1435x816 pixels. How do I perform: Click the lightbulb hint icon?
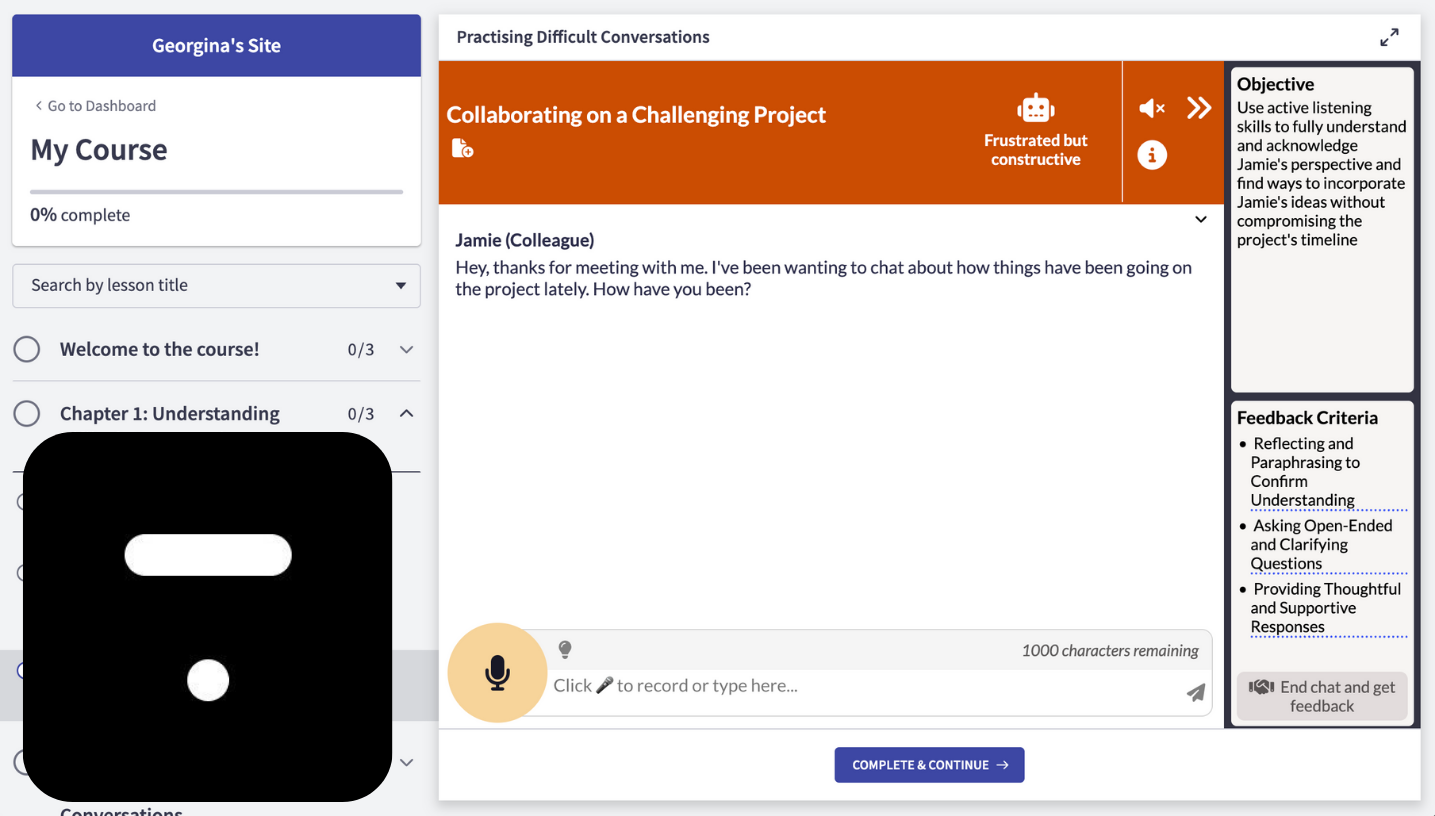tap(565, 650)
